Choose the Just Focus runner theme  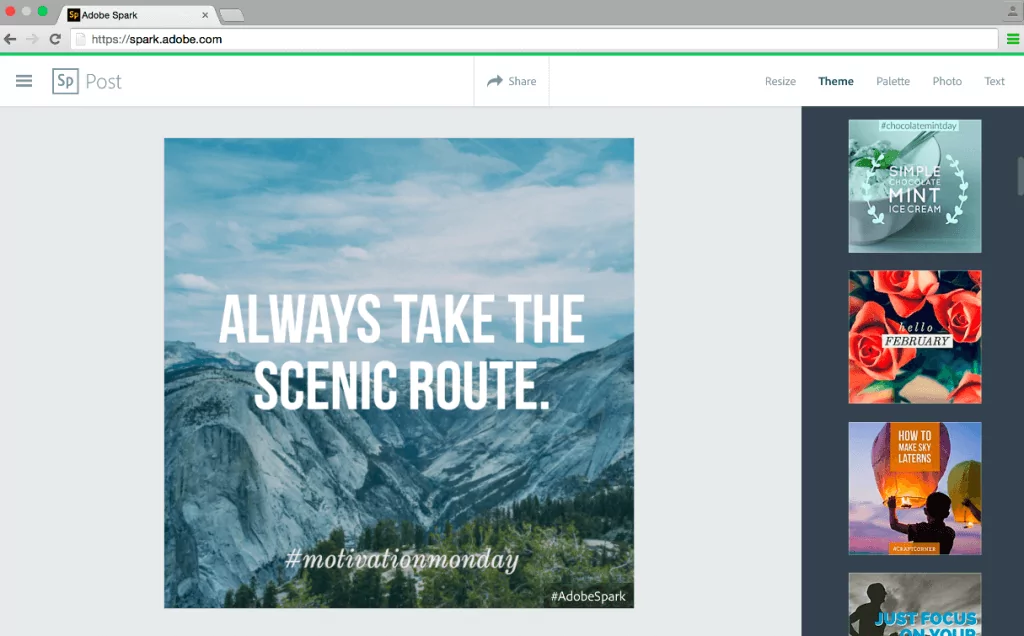coord(914,605)
